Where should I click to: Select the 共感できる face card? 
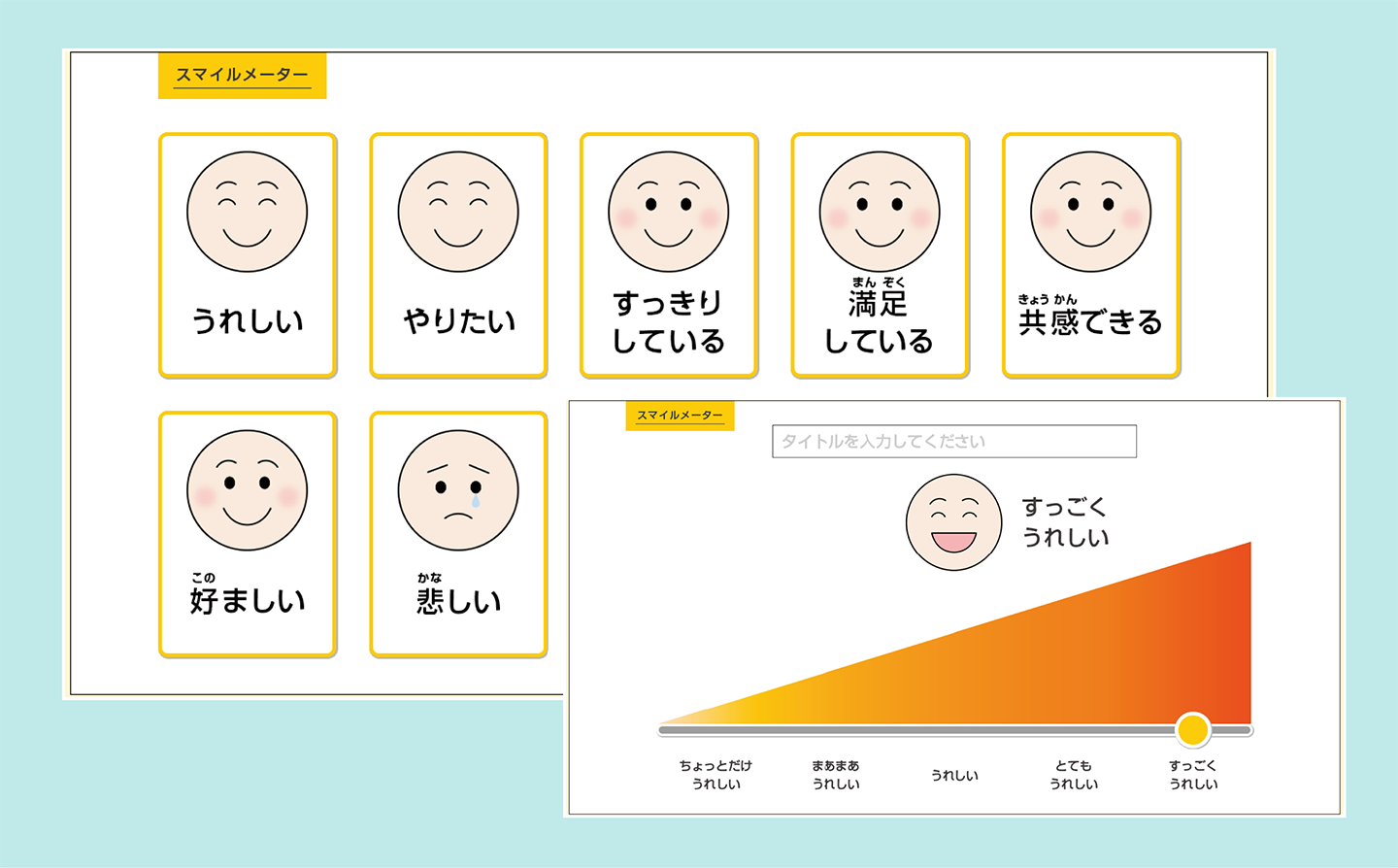click(1089, 252)
